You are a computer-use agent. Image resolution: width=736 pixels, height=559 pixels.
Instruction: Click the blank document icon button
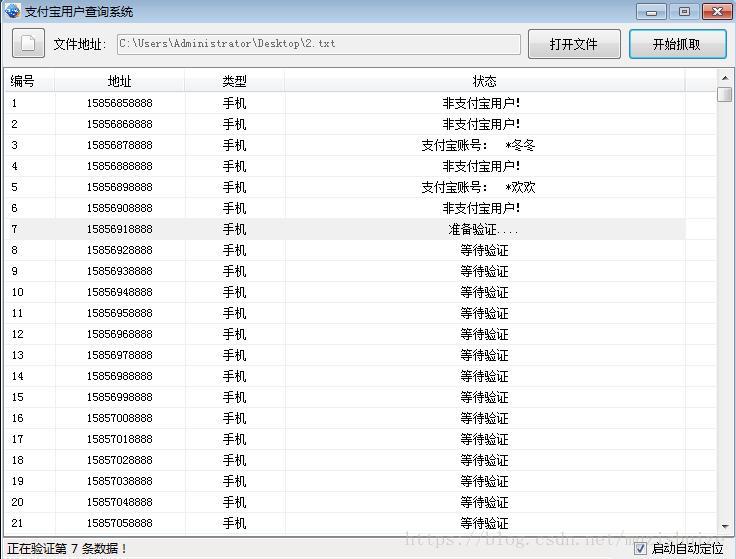(x=28, y=43)
